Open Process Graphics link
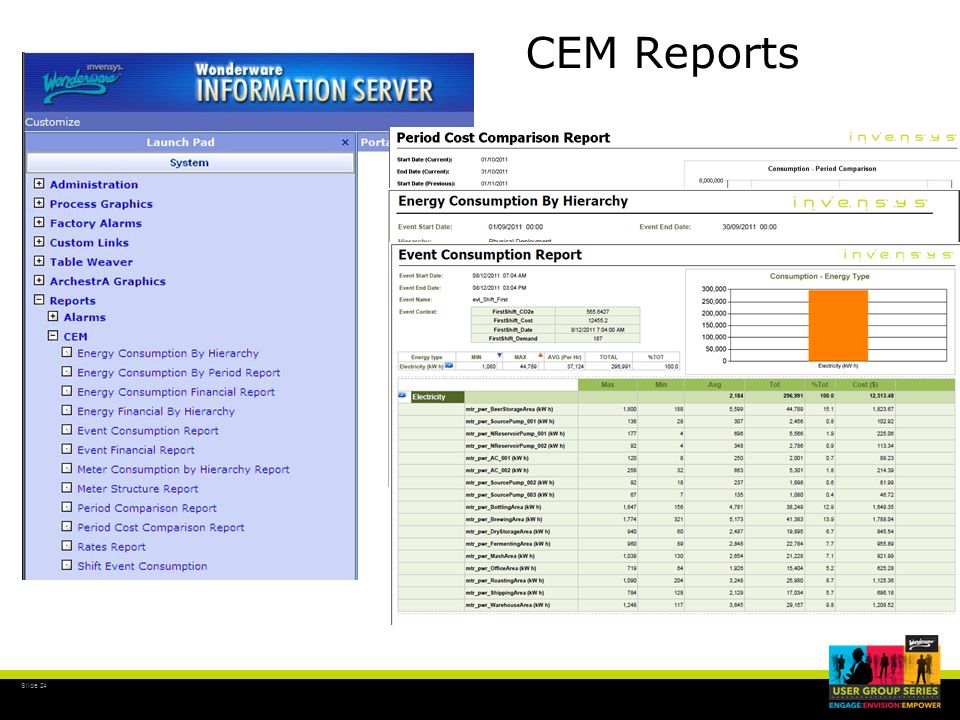Screen dimensions: 960x720 pyautogui.click(x=101, y=204)
